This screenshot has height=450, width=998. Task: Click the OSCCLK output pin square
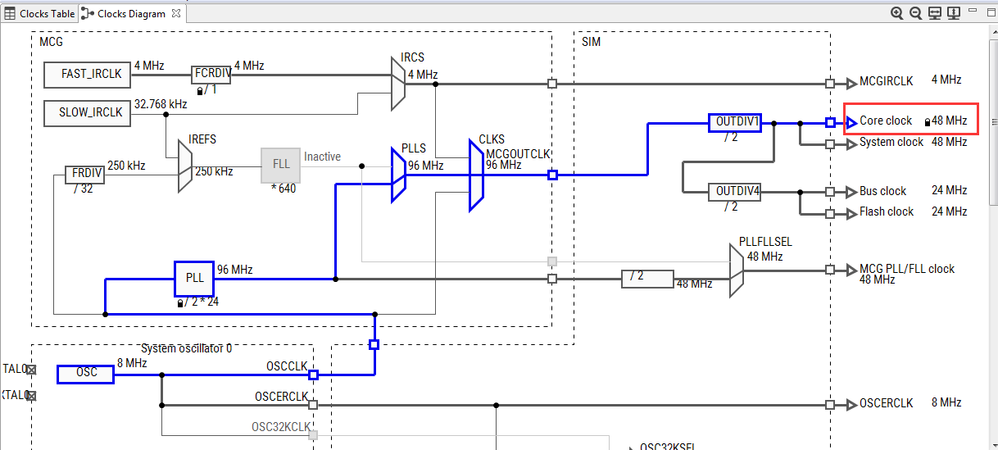pos(313,375)
